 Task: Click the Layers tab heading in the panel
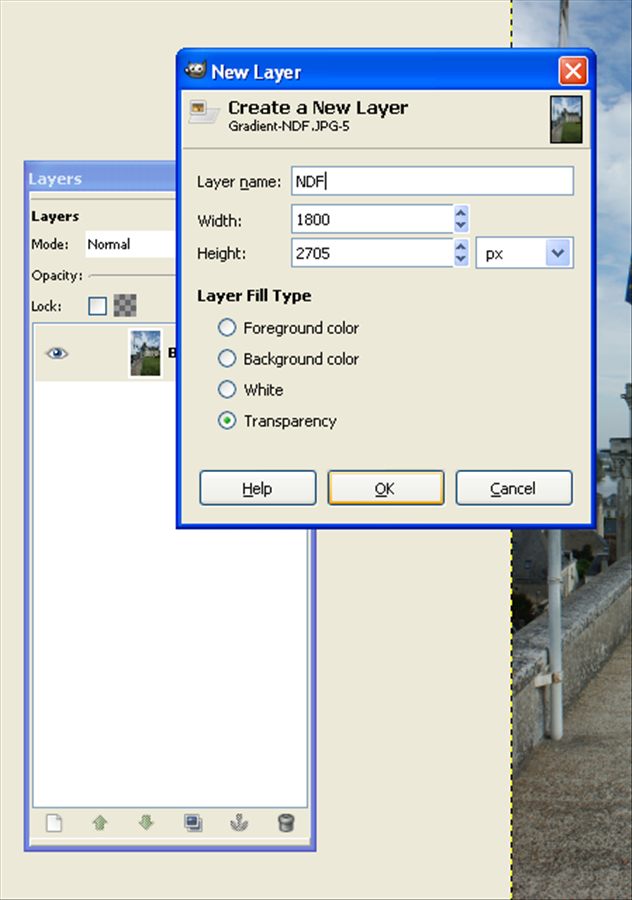click(55, 216)
